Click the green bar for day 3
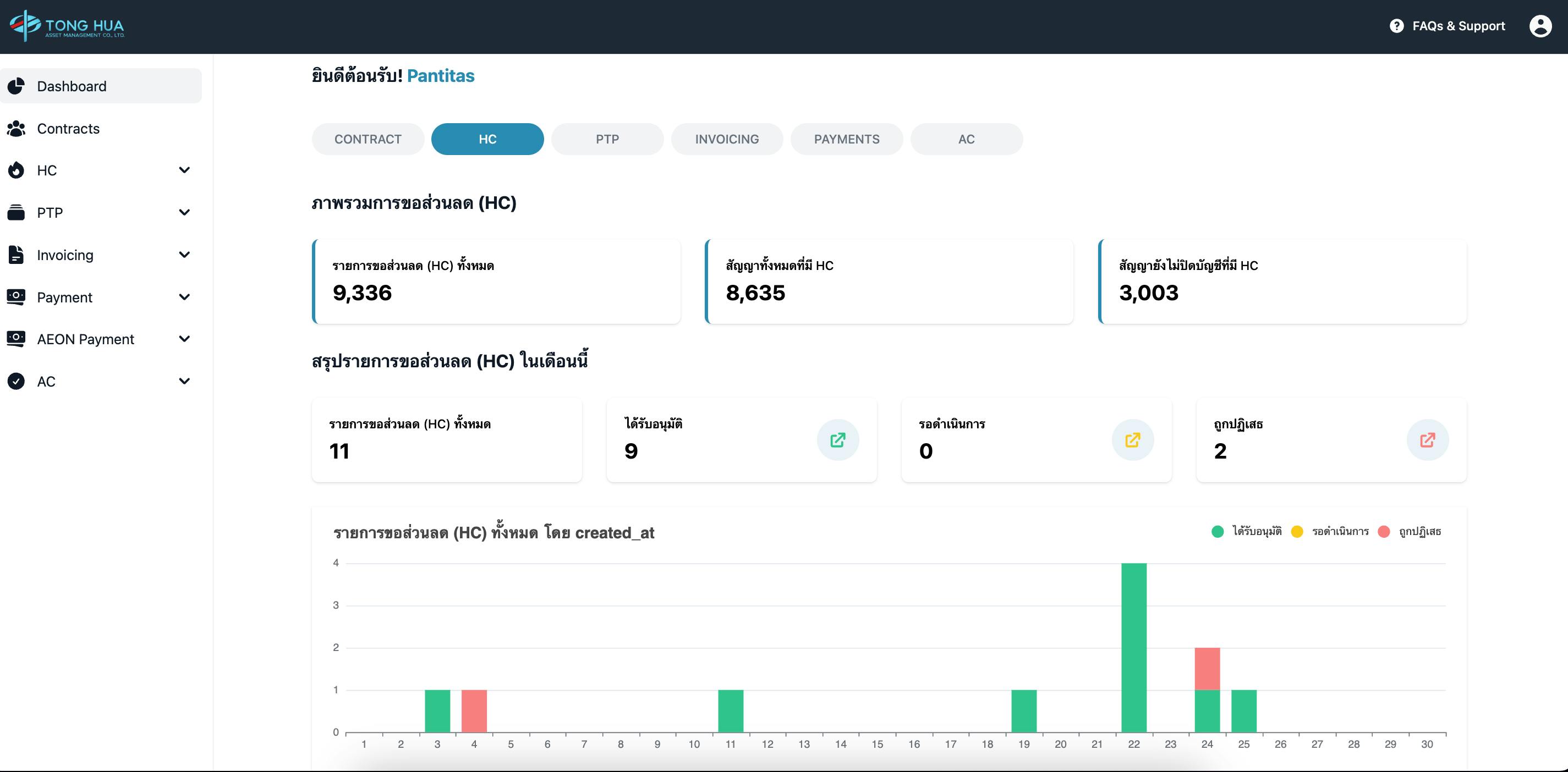Screen dimensions: 1568x772 pos(437,710)
